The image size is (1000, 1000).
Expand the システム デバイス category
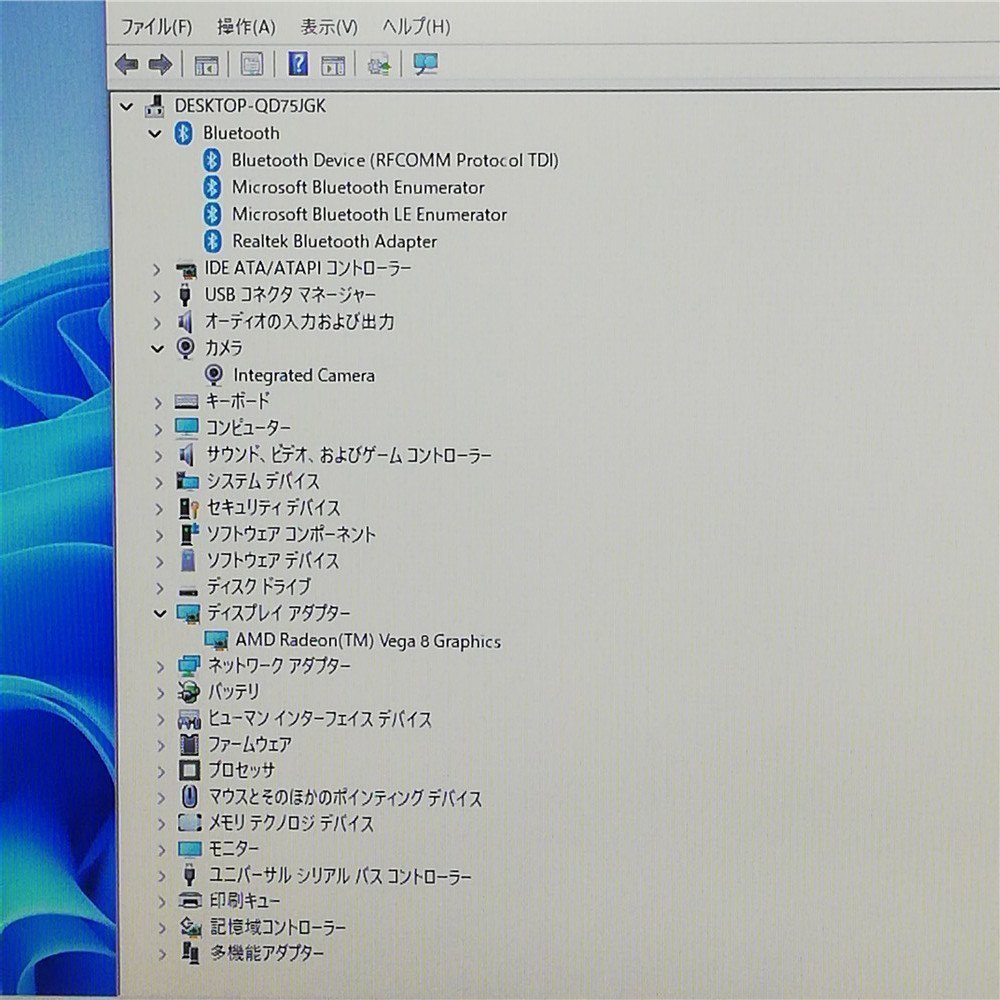(x=159, y=483)
